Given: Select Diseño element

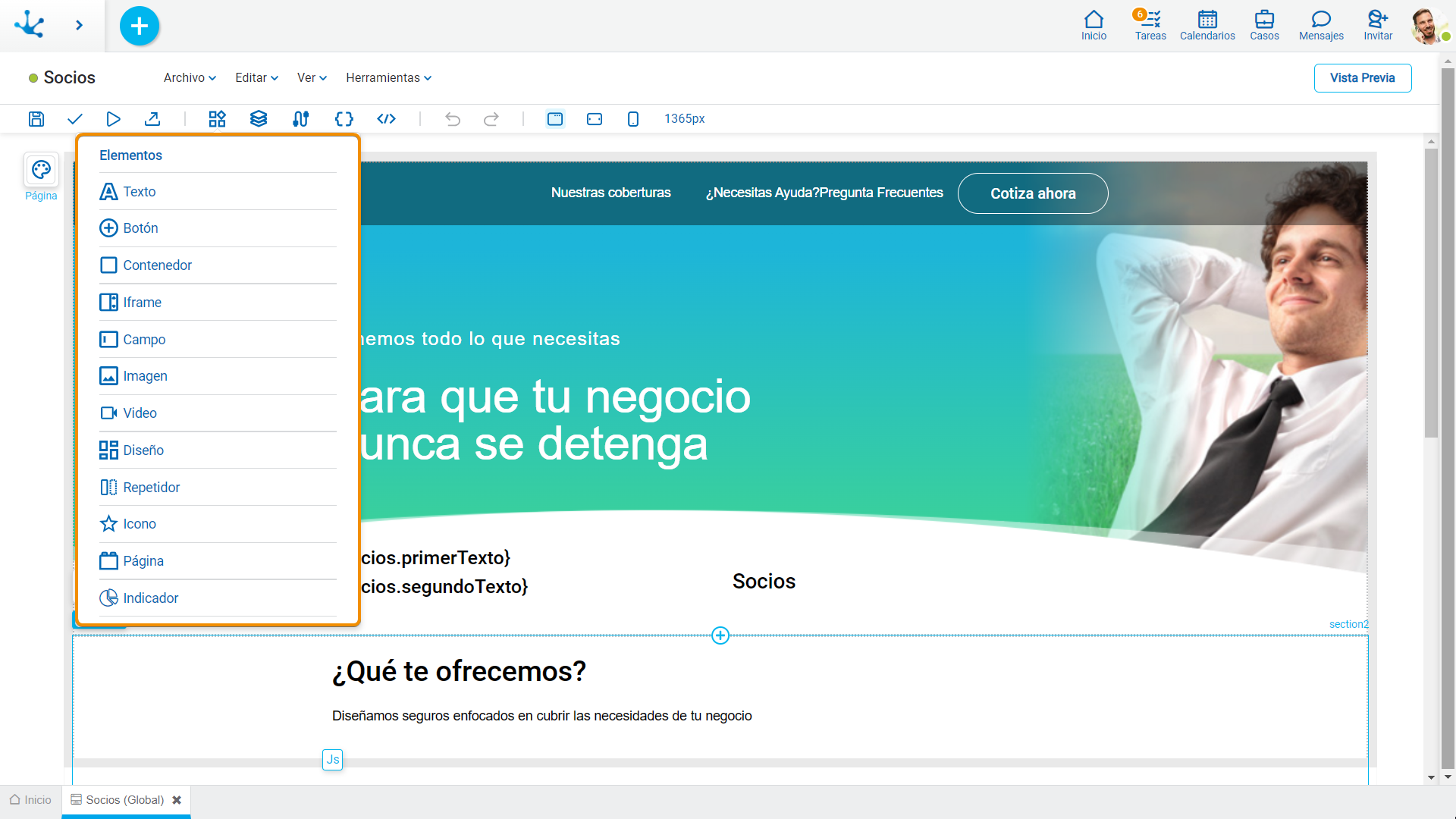Looking at the screenshot, I should [x=218, y=450].
